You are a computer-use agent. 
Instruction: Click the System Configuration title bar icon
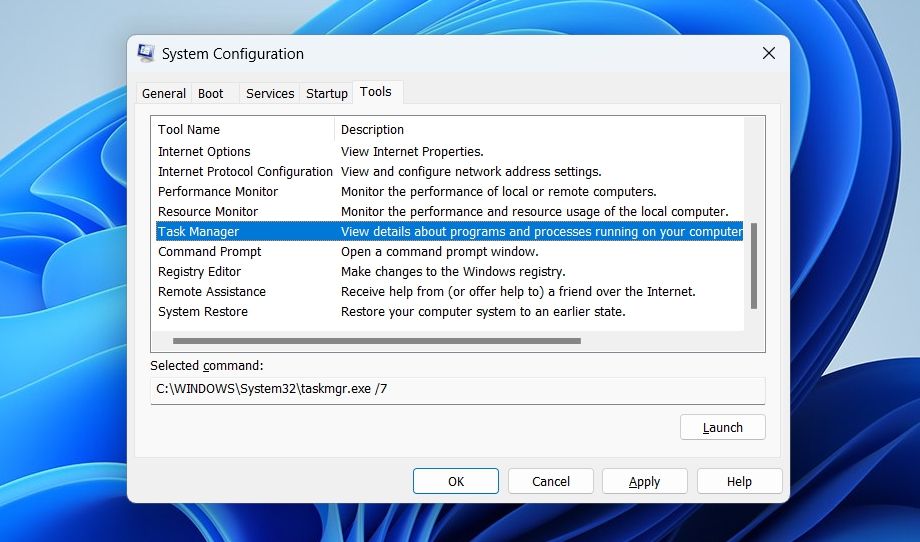tap(146, 53)
